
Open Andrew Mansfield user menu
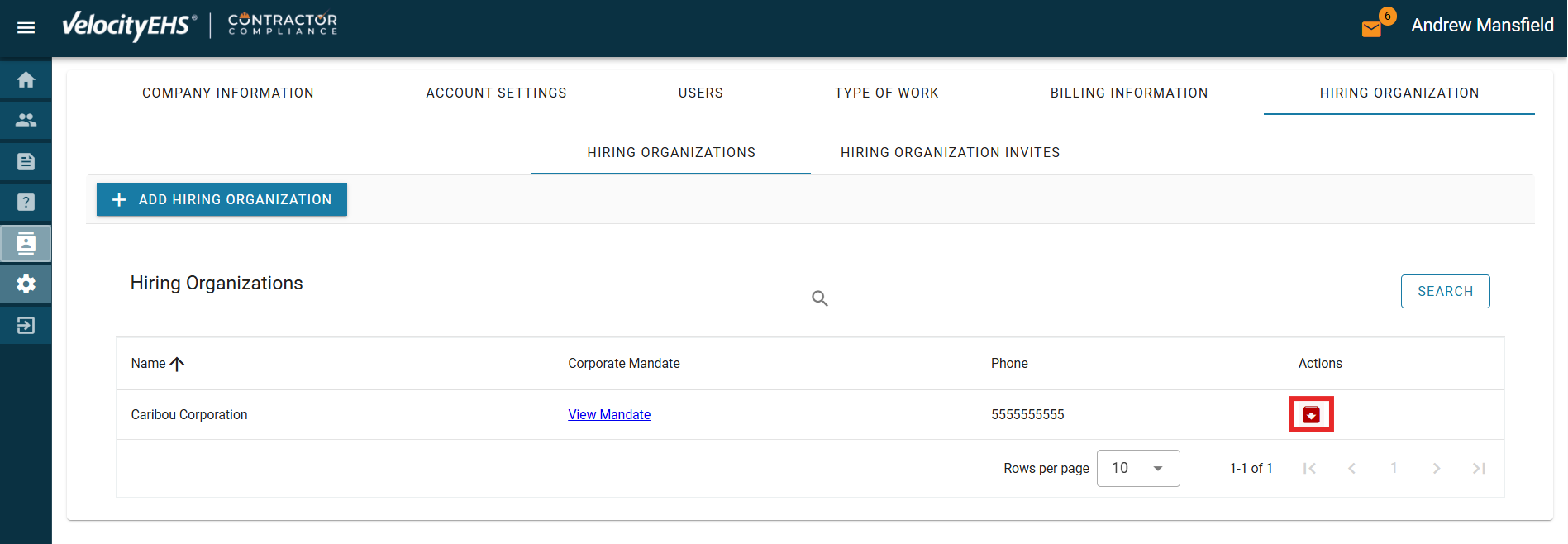[x=1481, y=26]
